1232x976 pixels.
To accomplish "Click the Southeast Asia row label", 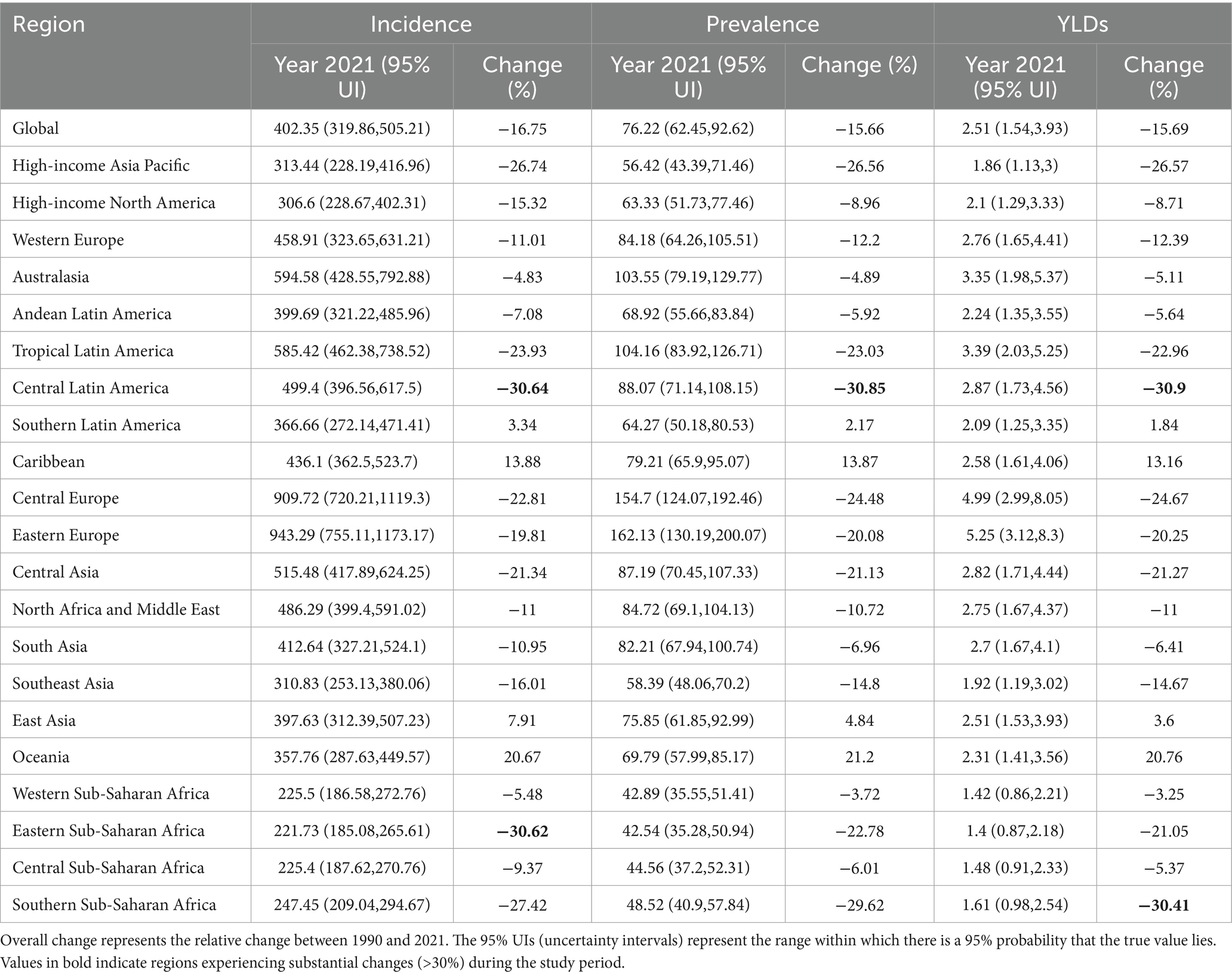I will point(63,683).
